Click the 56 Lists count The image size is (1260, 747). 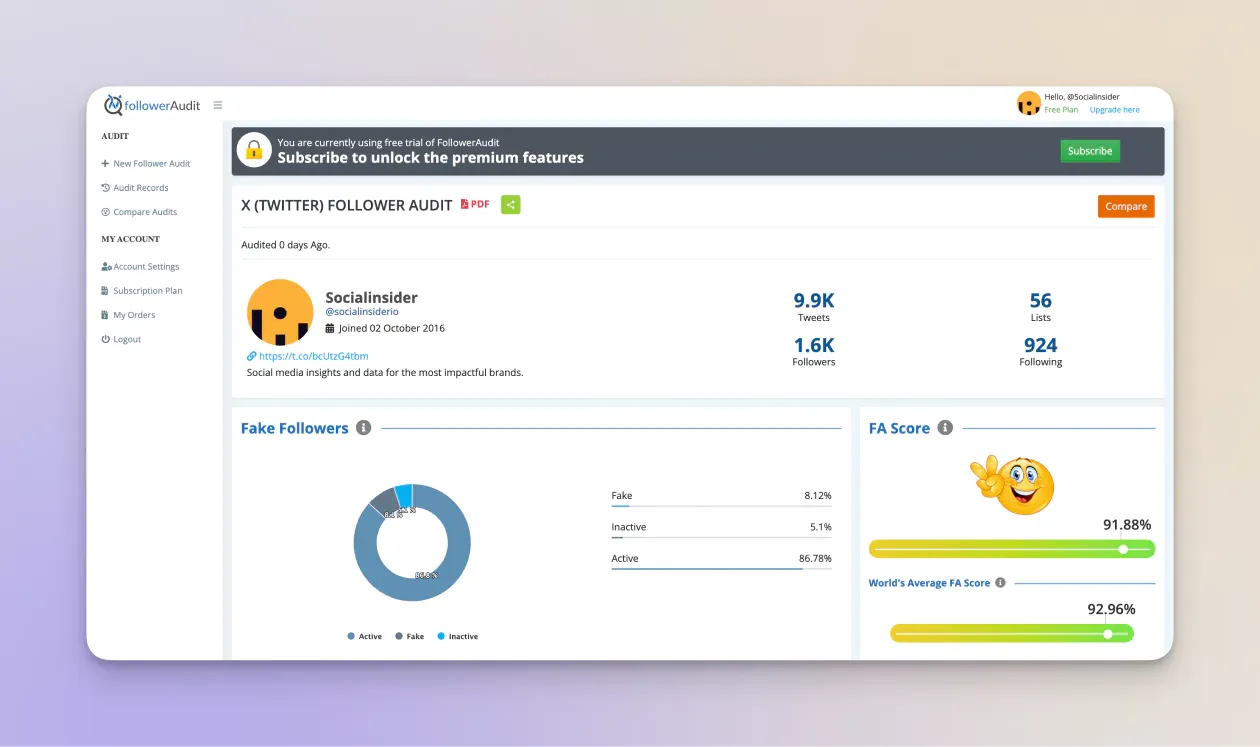(1041, 306)
